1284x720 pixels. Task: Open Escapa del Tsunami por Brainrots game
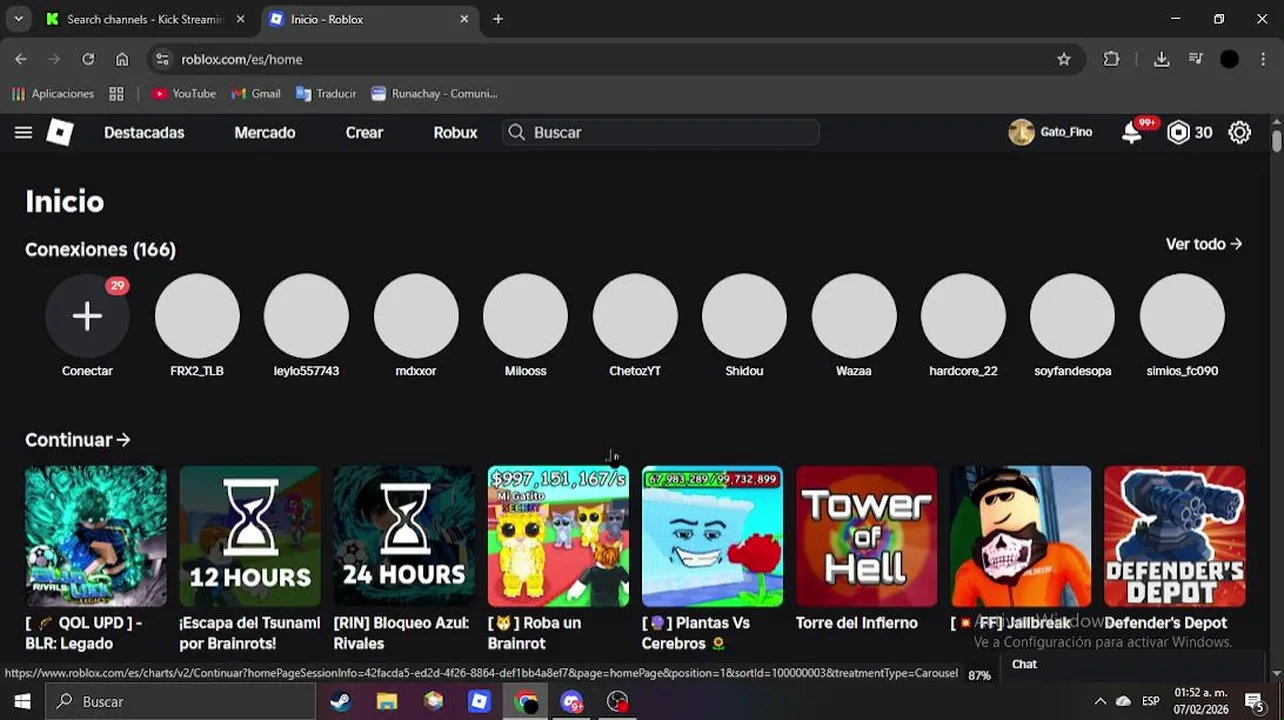250,536
